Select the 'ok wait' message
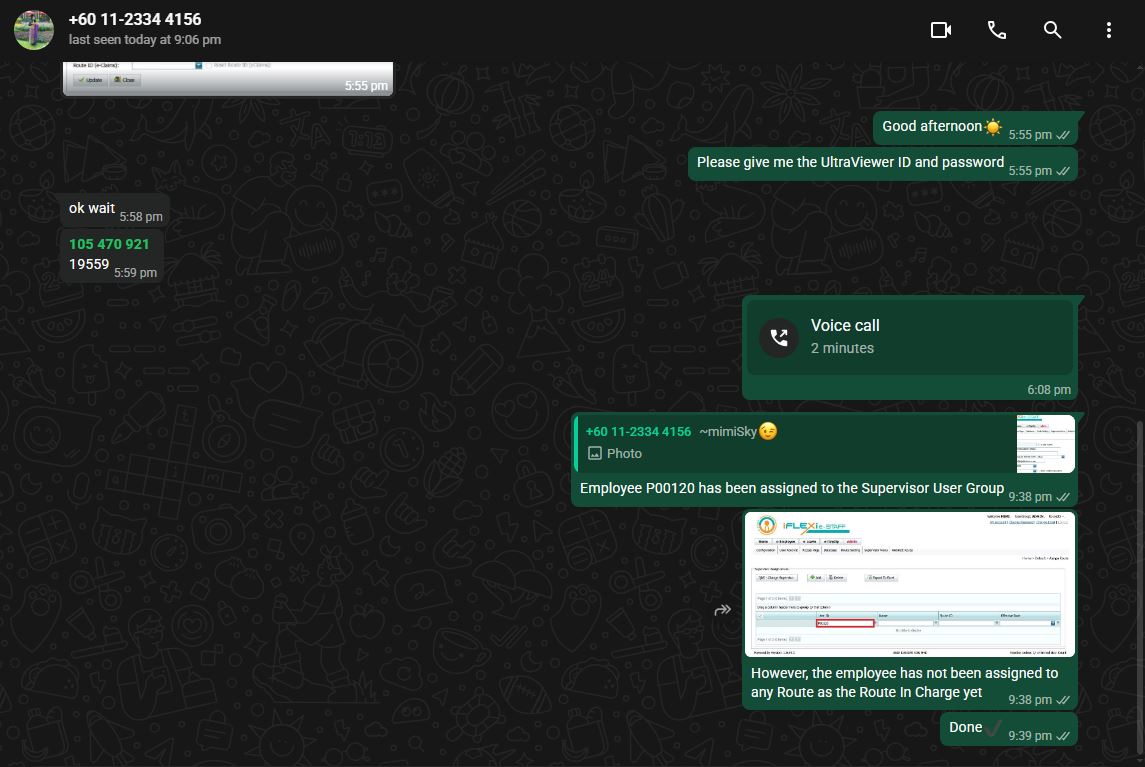 pyautogui.click(x=115, y=210)
